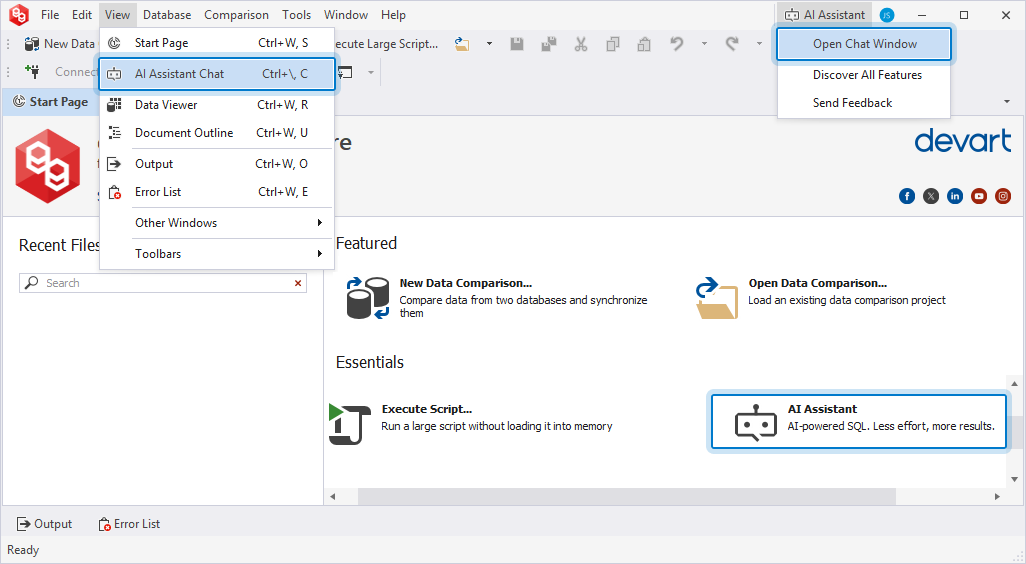This screenshot has width=1026, height=564.
Task: Click Execute Script essentials link
Action: point(427,409)
